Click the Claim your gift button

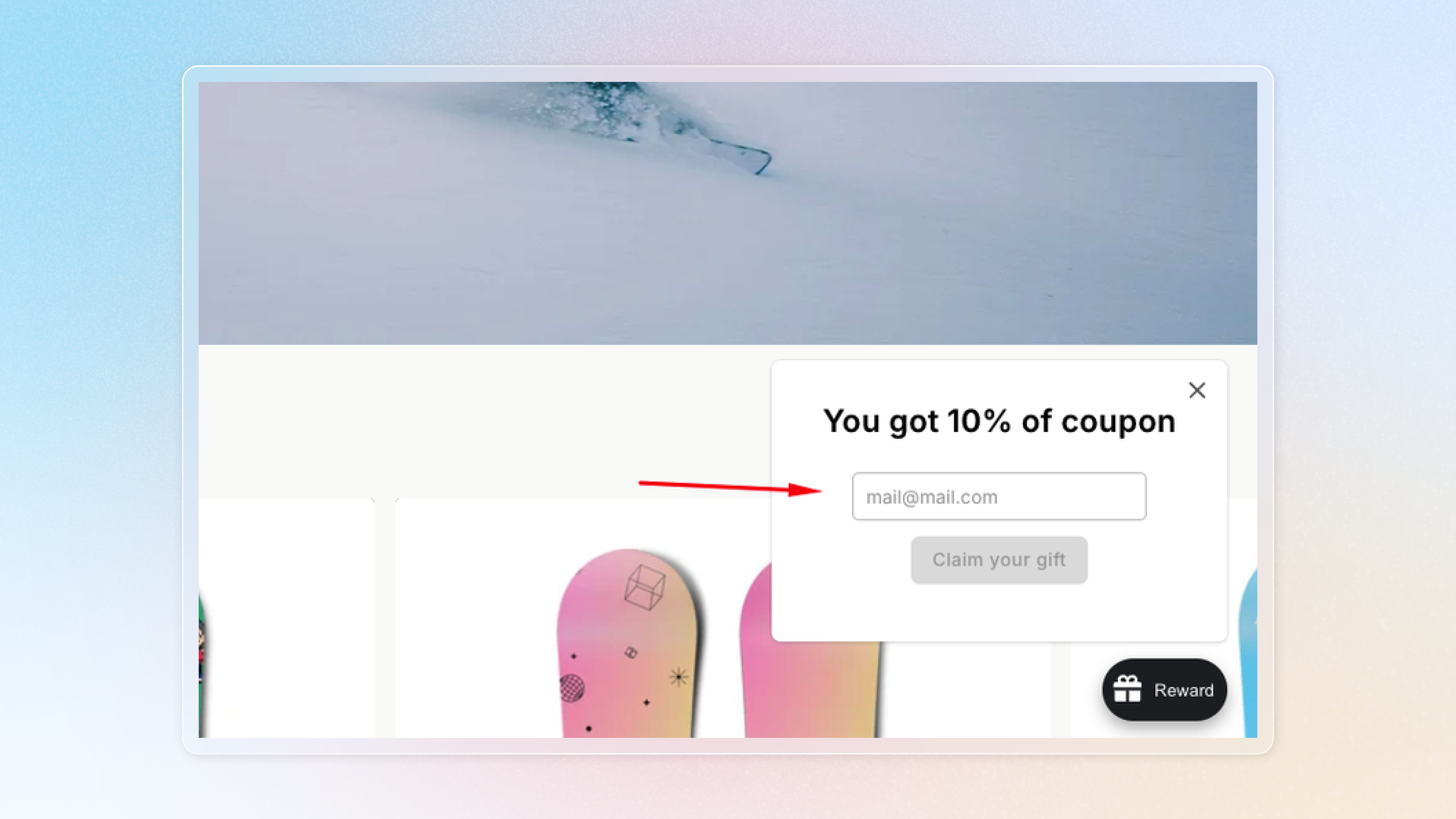click(x=999, y=560)
